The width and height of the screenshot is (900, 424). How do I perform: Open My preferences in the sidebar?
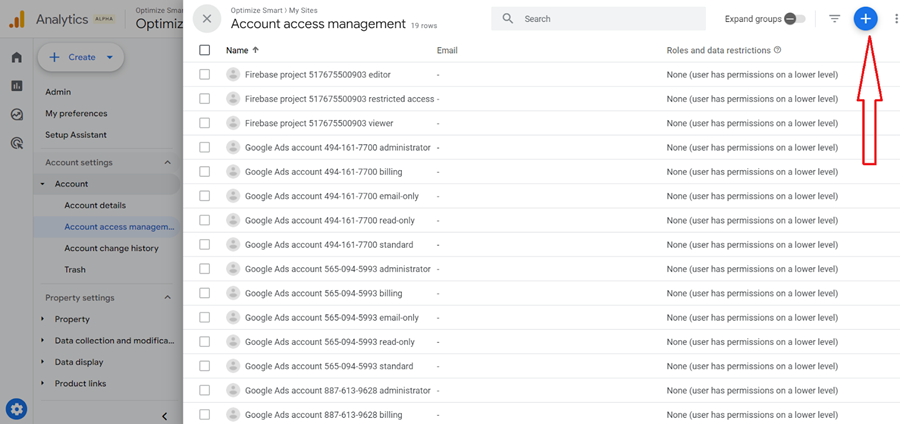coord(76,114)
